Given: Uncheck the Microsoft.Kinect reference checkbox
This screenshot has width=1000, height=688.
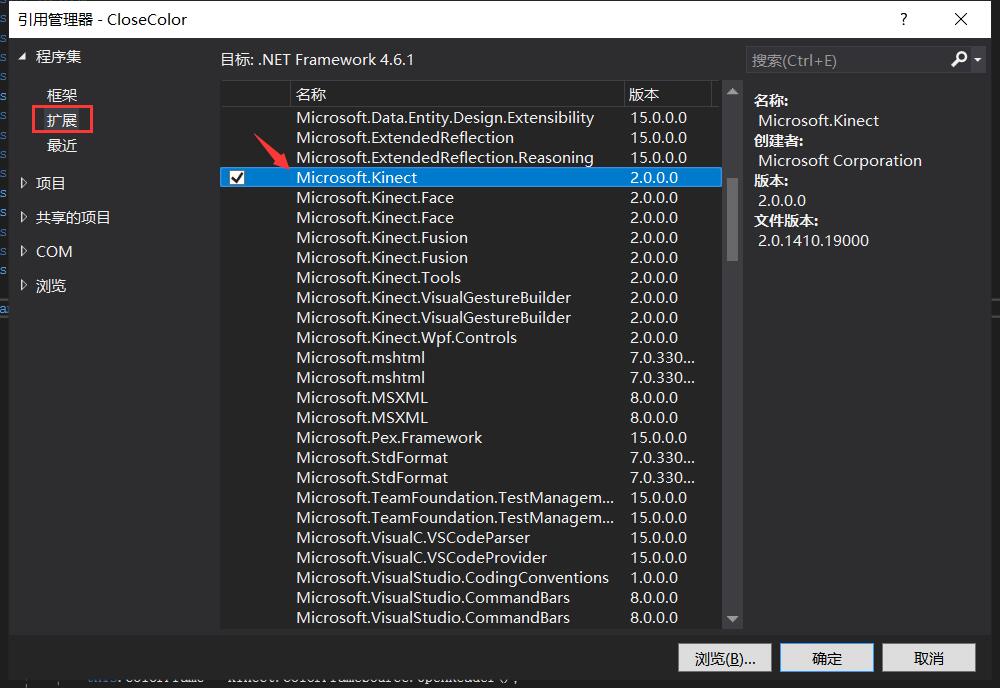Looking at the screenshot, I should click(237, 177).
